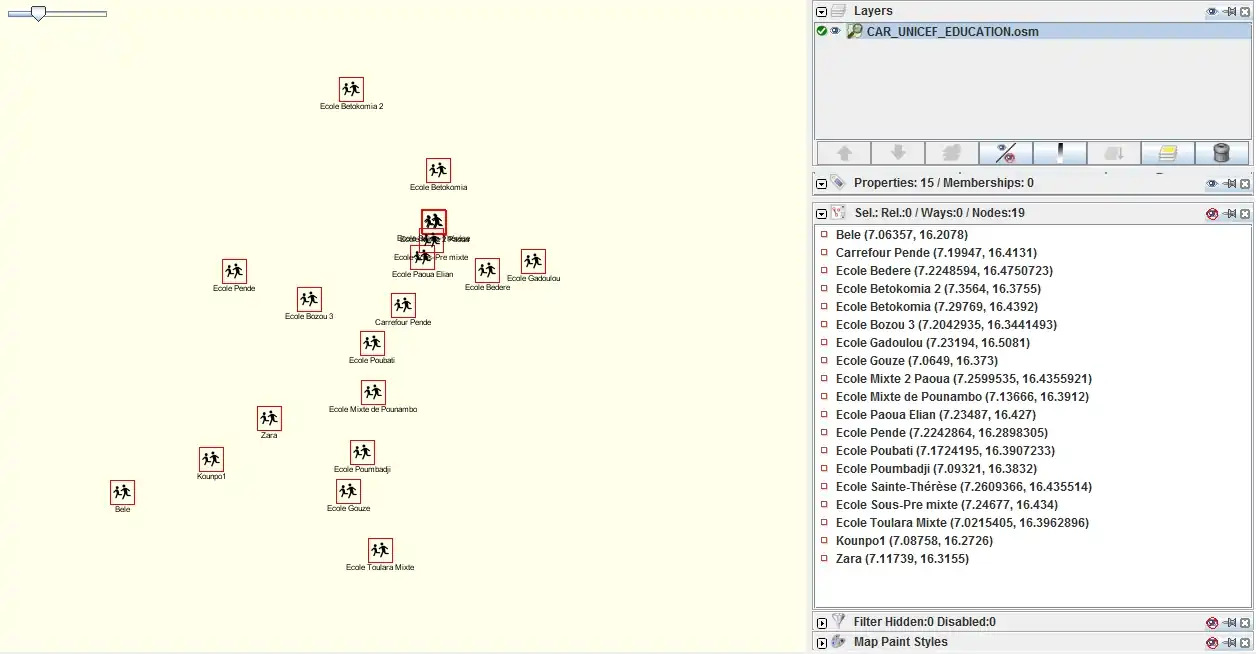1256x654 pixels.
Task: Select the Zara school marker on map
Action: coord(269,418)
